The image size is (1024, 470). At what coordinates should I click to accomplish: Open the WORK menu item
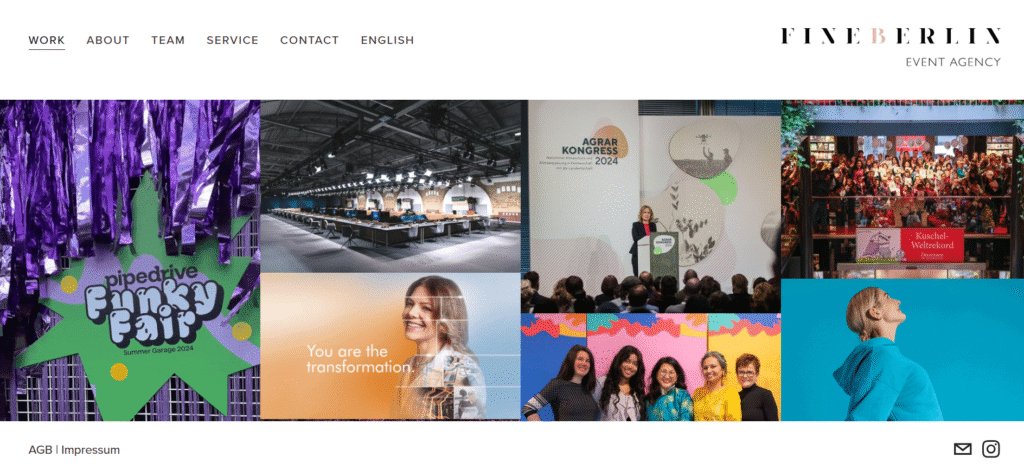(46, 40)
